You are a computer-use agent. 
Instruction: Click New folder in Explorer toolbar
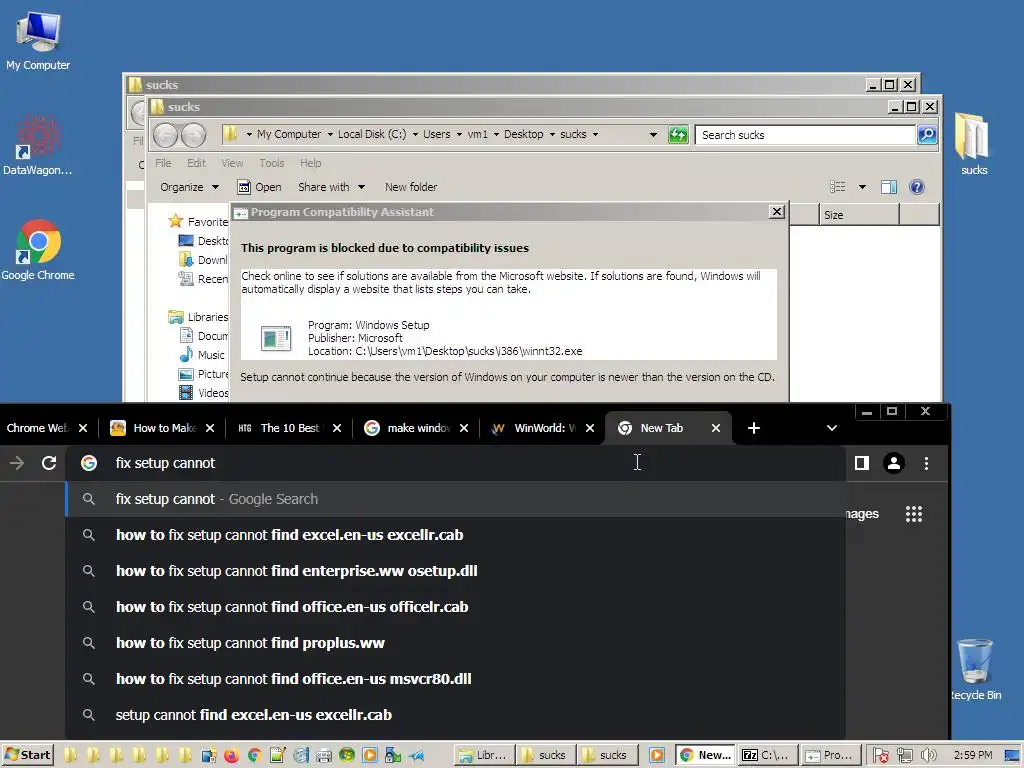(411, 187)
